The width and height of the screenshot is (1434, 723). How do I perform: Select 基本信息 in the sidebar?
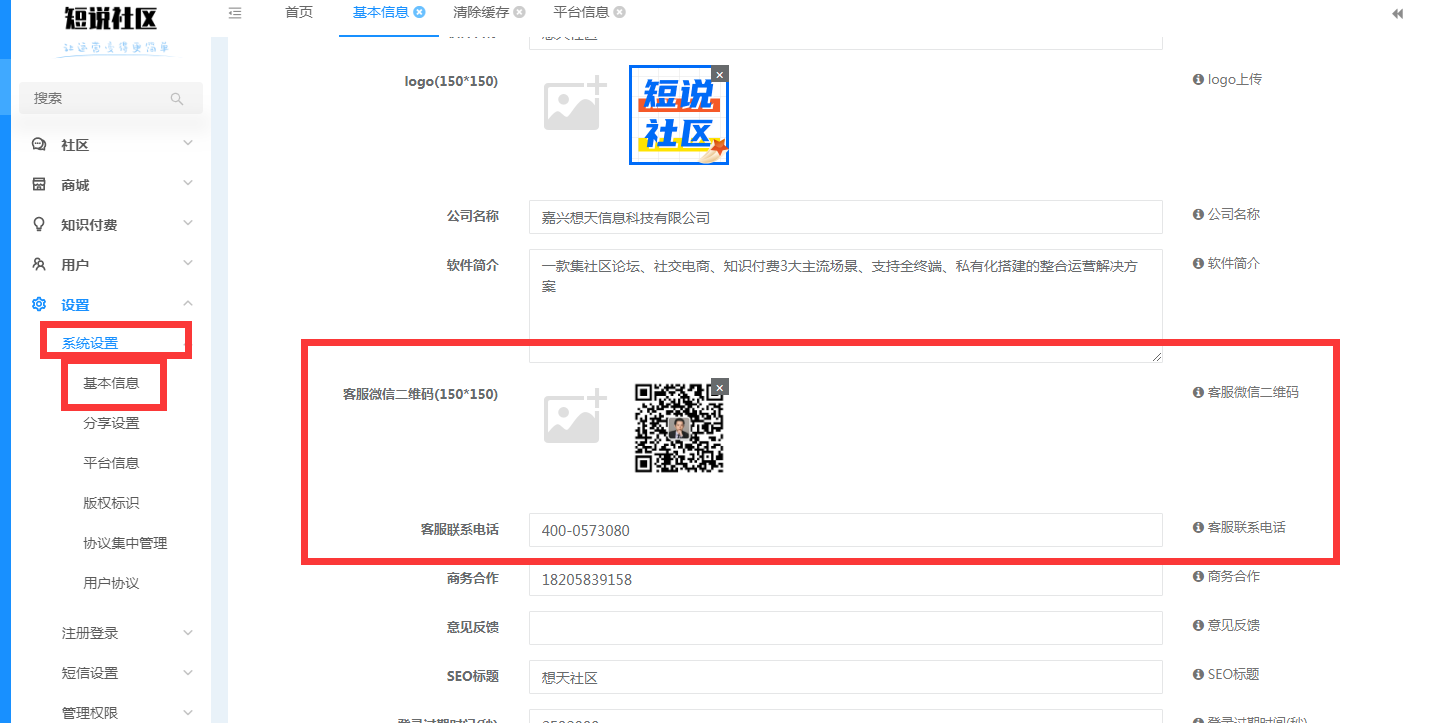(x=111, y=383)
